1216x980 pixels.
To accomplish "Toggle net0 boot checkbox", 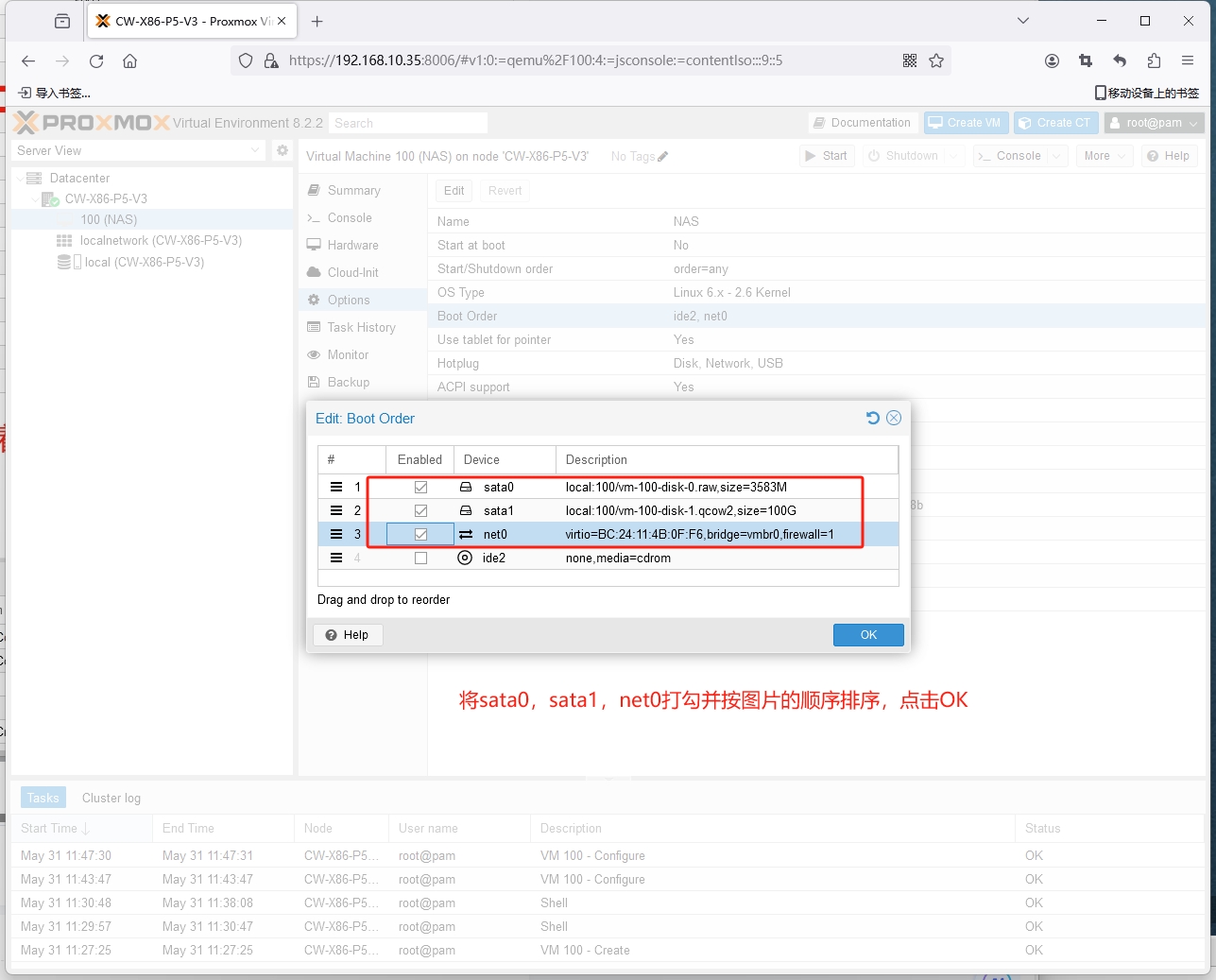I will coord(420,534).
